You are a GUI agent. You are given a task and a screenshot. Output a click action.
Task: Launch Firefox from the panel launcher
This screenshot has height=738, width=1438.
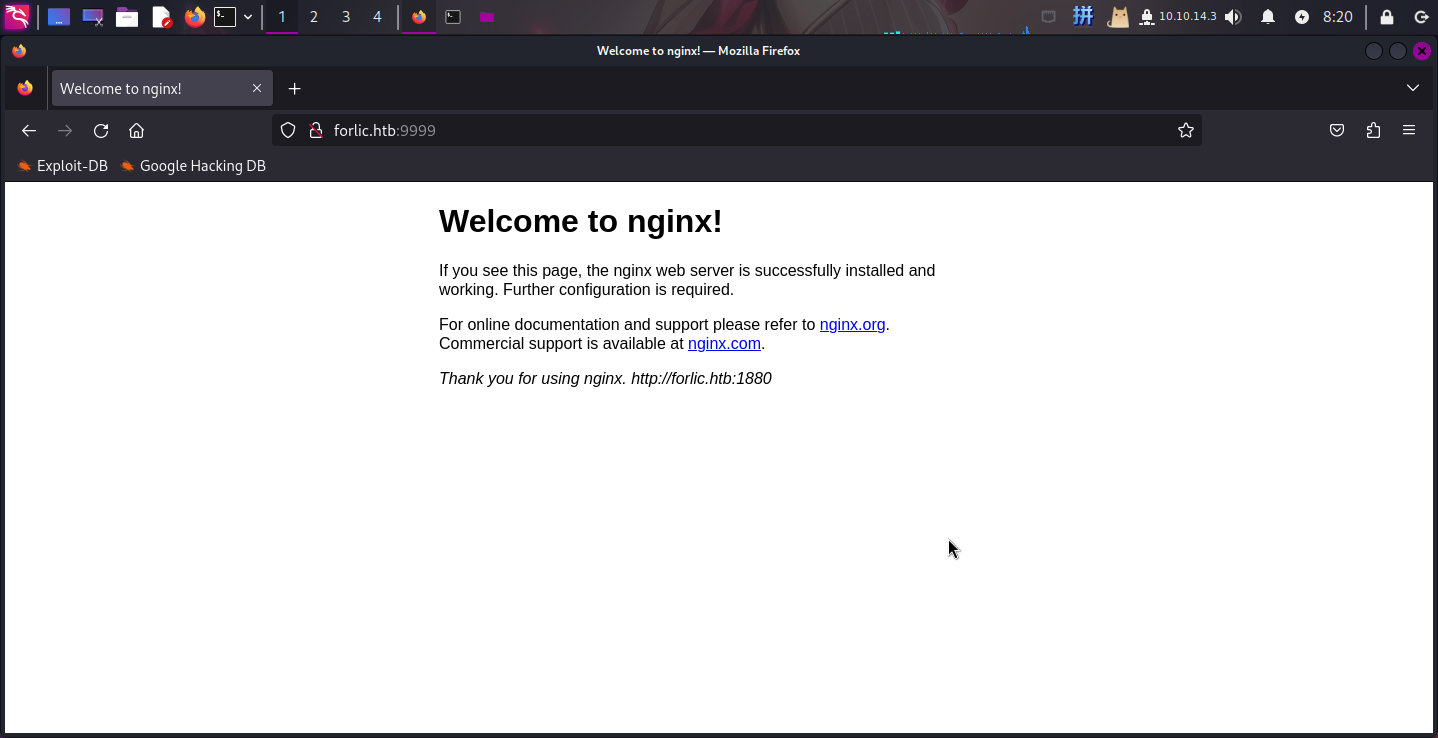[x=194, y=17]
